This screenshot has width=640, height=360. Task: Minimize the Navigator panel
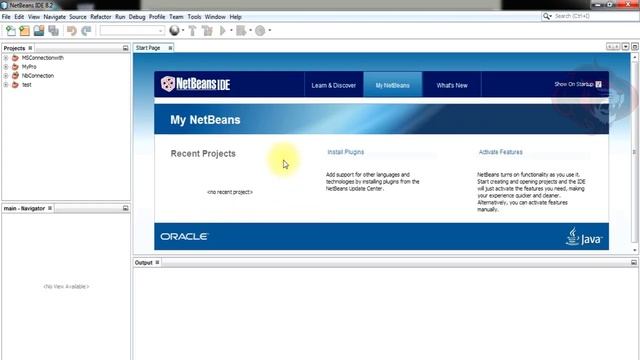pos(125,208)
